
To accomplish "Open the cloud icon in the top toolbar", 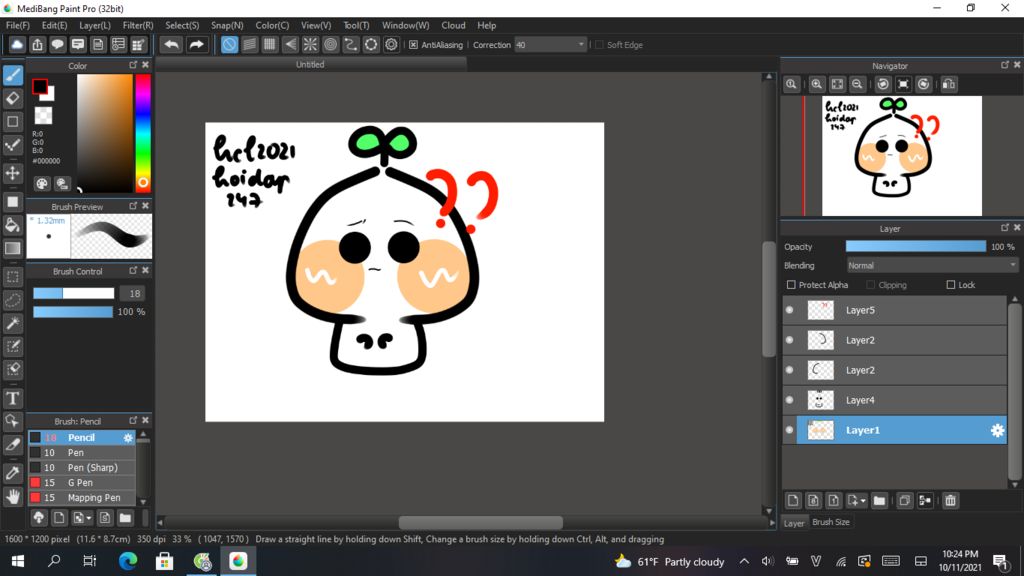I will click(x=17, y=44).
